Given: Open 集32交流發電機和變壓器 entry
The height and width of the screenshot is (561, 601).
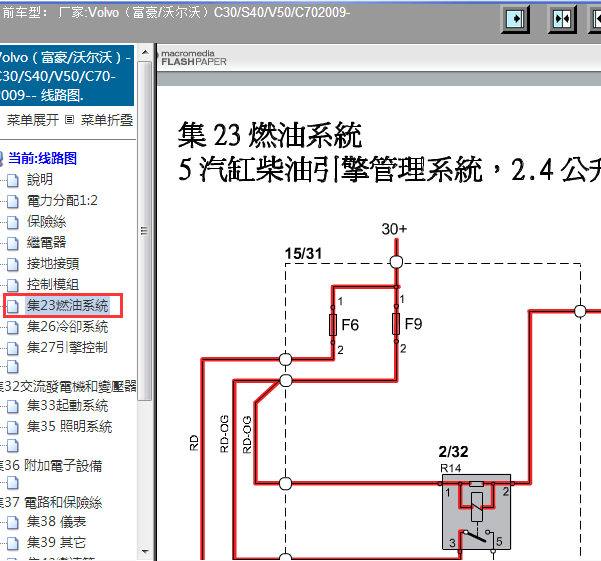Looking at the screenshot, I should coord(68,386).
